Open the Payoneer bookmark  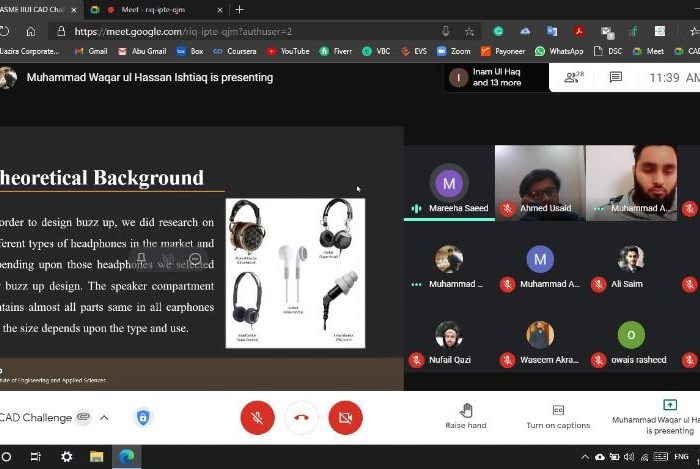click(x=503, y=51)
